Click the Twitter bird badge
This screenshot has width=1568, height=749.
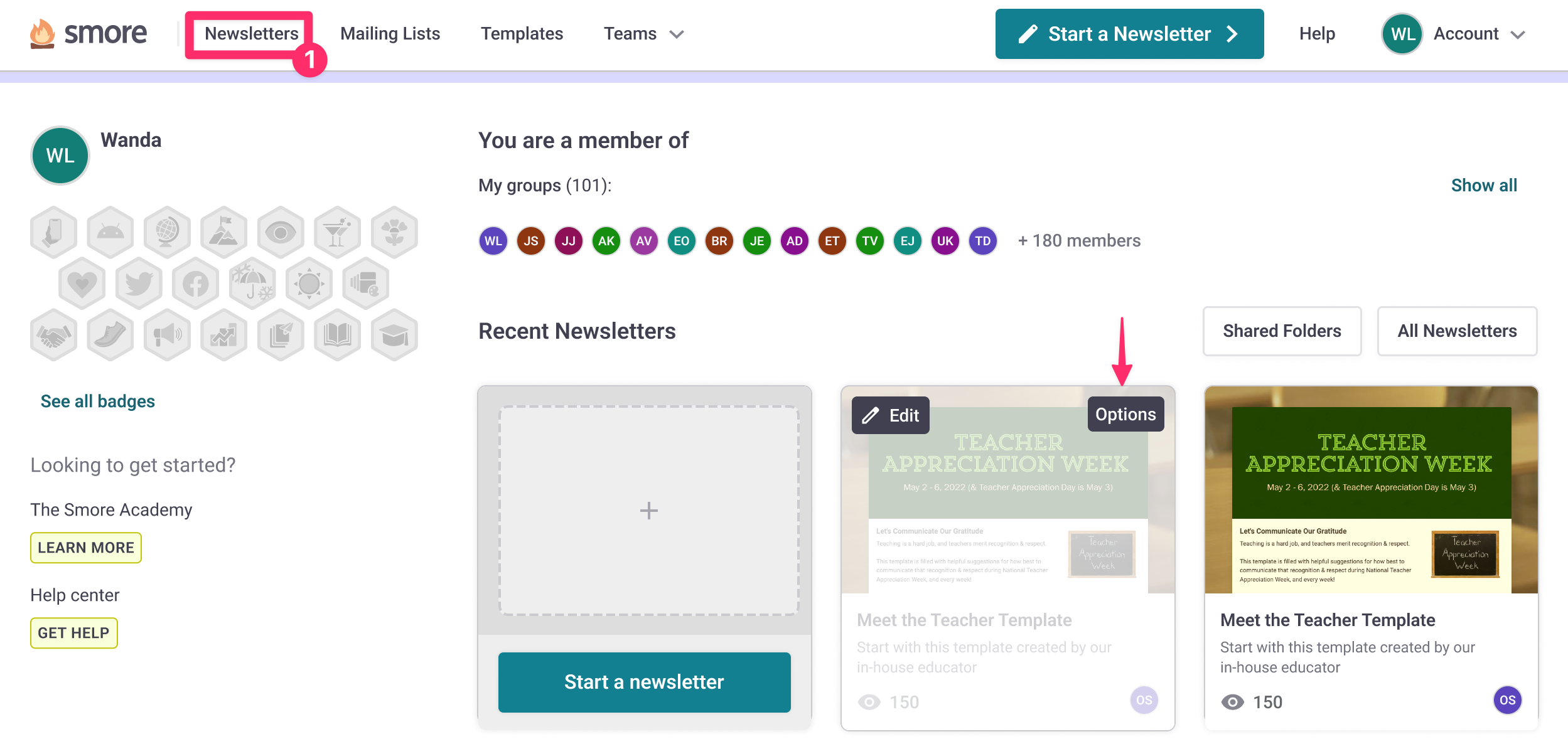coord(139,284)
